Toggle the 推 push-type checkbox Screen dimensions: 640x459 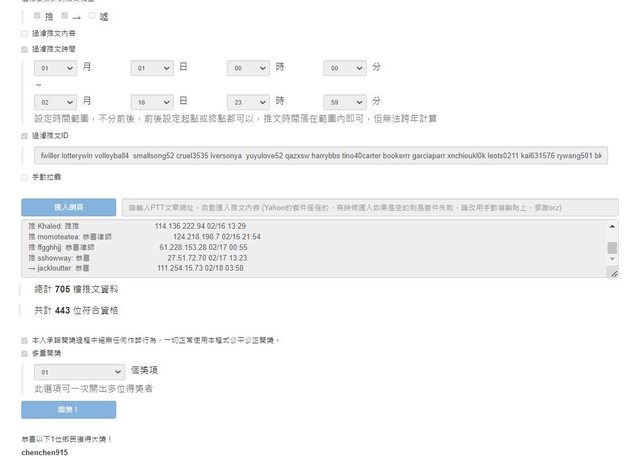tap(37, 16)
